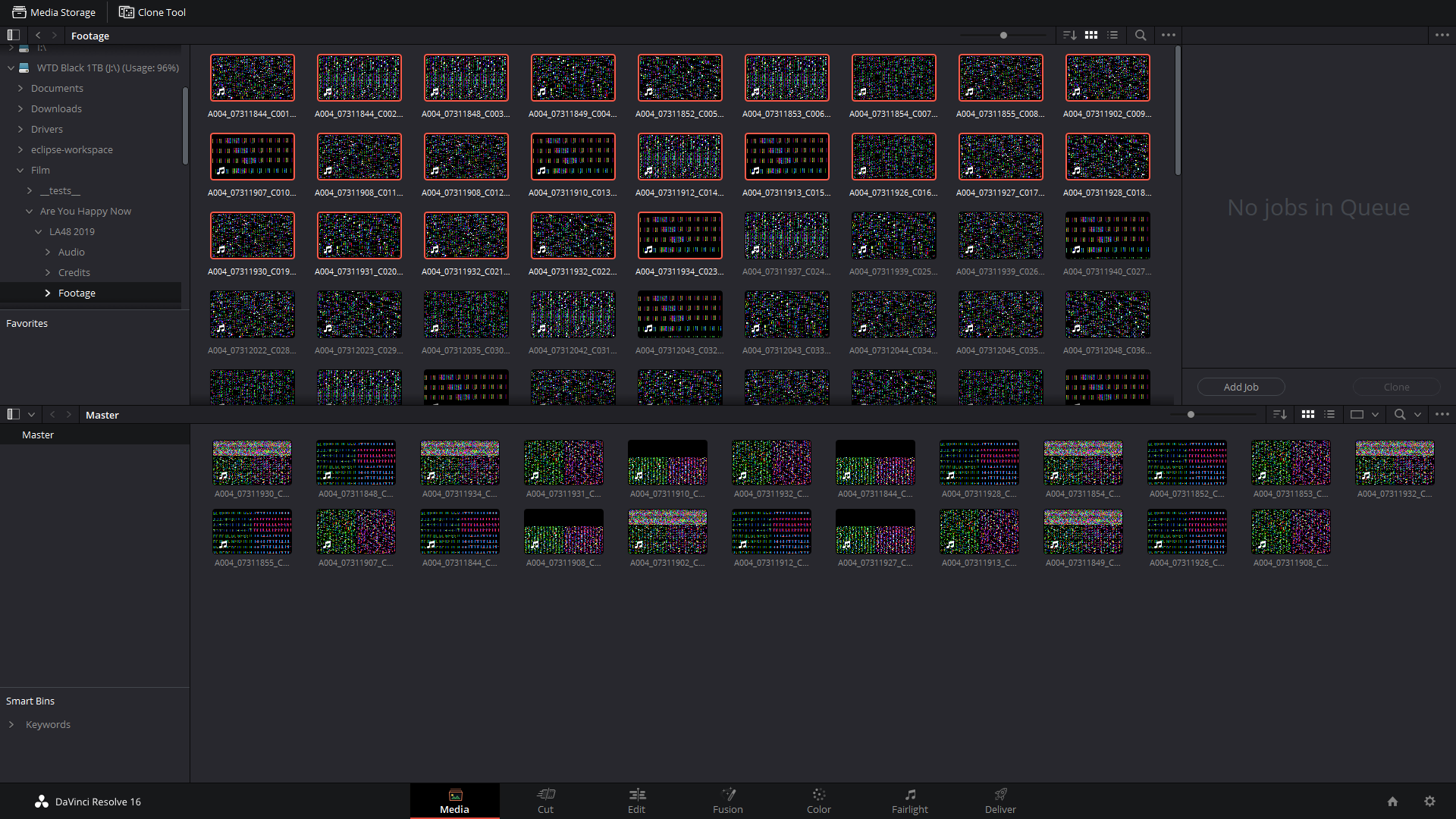1456x819 pixels.
Task: Click the Add Job button
Action: (x=1241, y=387)
